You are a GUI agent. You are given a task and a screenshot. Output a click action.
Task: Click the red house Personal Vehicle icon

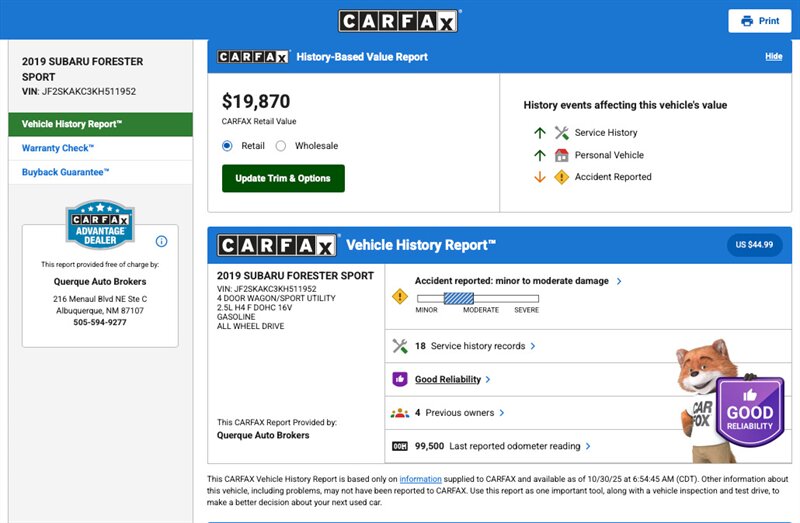click(561, 155)
